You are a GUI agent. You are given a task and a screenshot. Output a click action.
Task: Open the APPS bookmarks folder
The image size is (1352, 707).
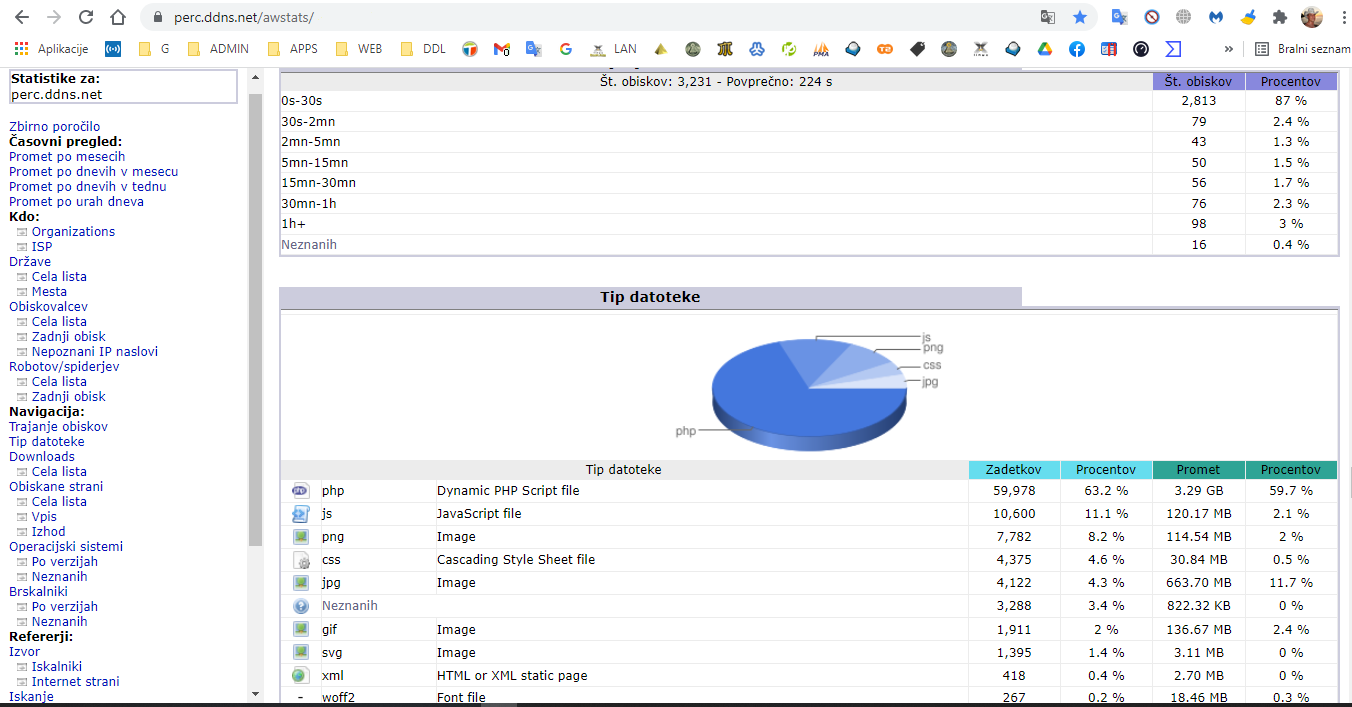click(292, 48)
